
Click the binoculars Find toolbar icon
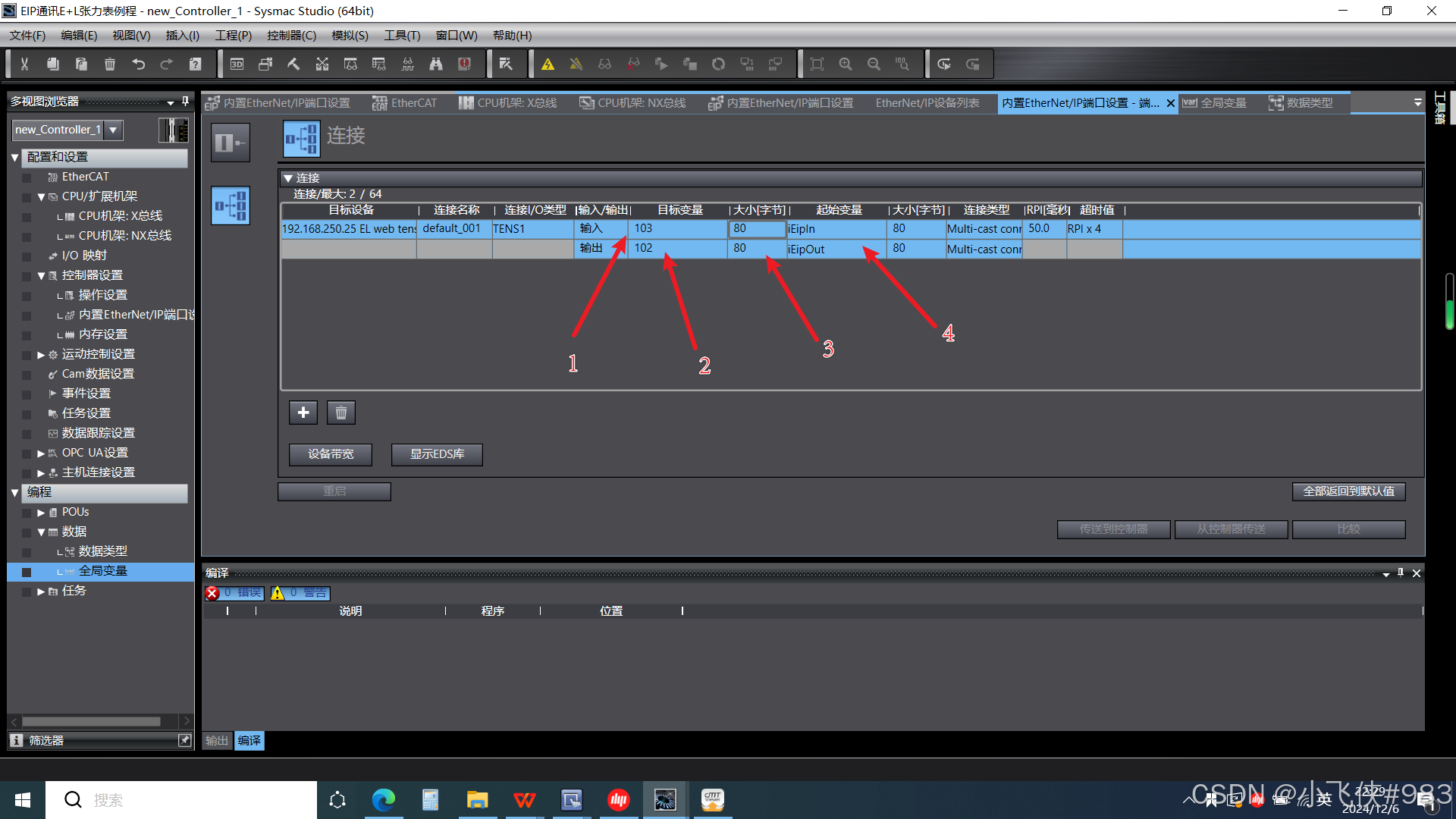[x=436, y=64]
